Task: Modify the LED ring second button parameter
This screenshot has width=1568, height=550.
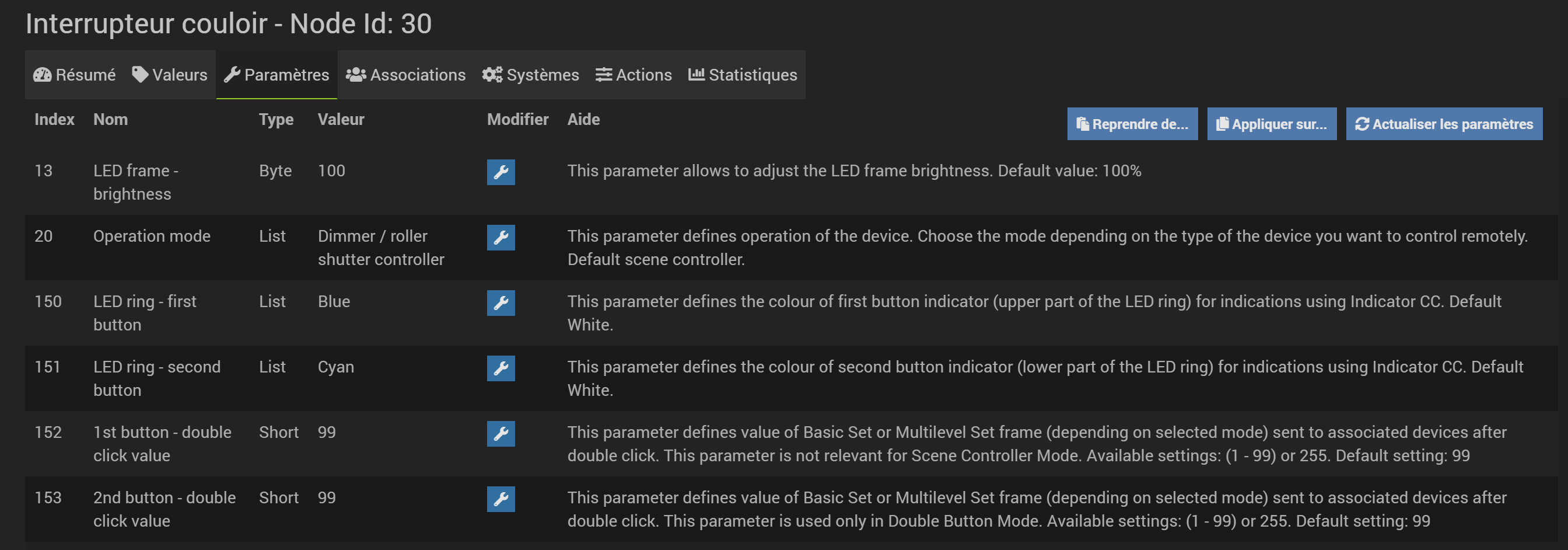Action: pos(501,368)
